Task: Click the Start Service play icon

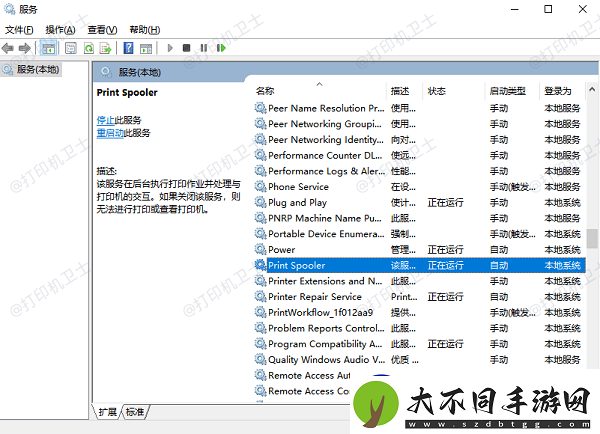Action: pyautogui.click(x=170, y=48)
